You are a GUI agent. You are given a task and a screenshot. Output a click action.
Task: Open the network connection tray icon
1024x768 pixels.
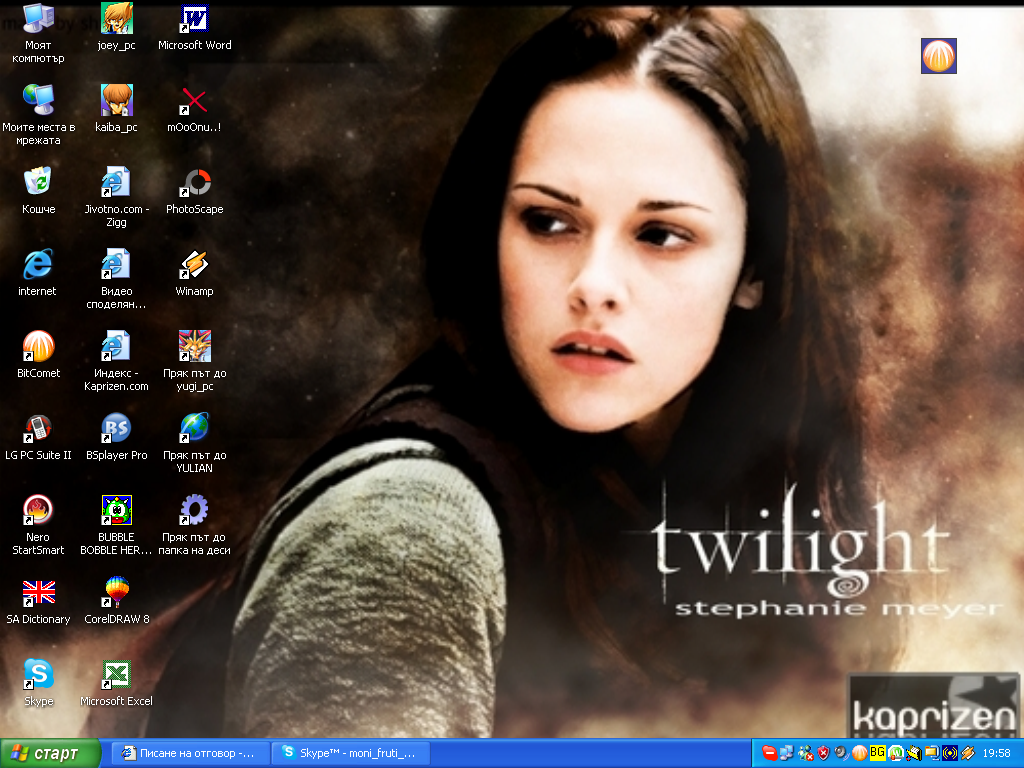pyautogui.click(x=786, y=753)
